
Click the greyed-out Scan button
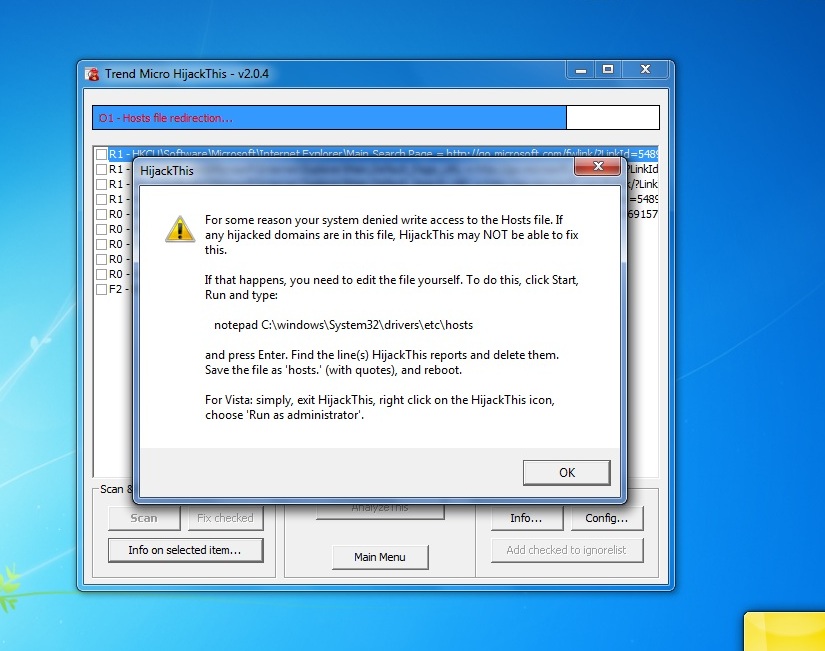coord(144,518)
